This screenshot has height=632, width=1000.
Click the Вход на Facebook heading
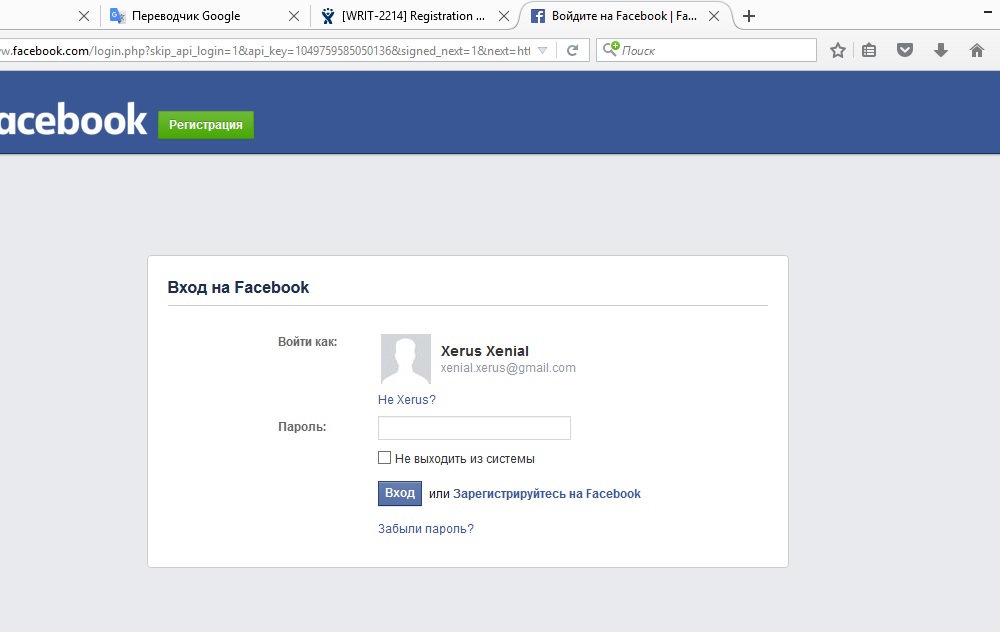click(238, 288)
